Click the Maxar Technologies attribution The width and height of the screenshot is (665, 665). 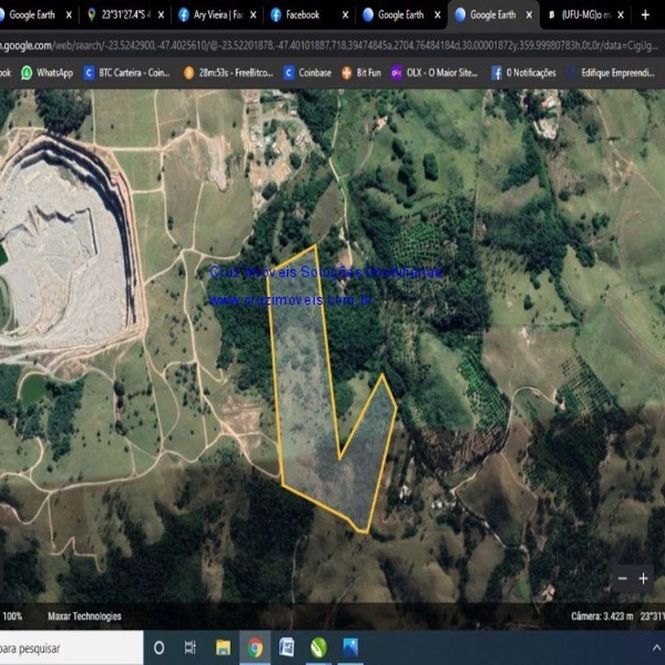pos(84,616)
